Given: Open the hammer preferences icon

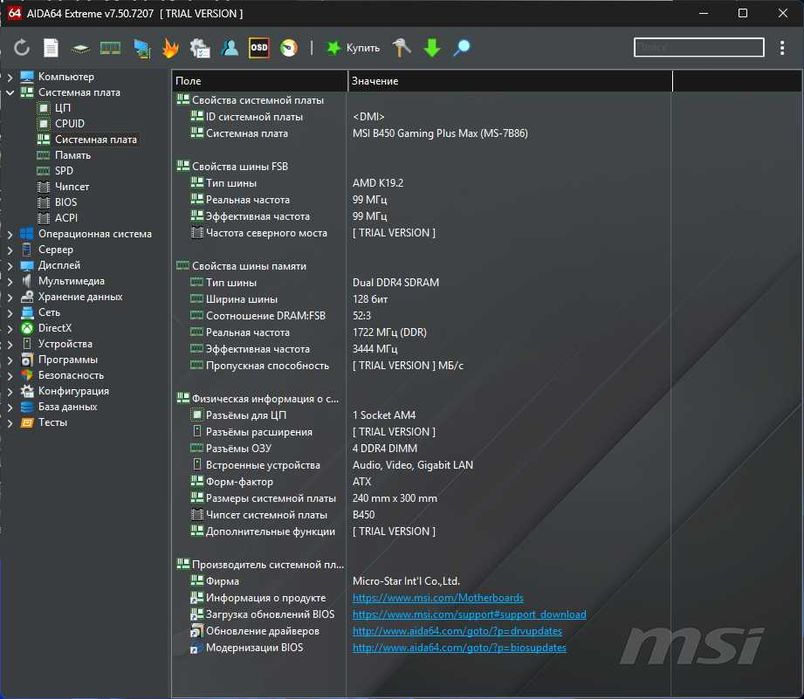Looking at the screenshot, I should [x=401, y=48].
